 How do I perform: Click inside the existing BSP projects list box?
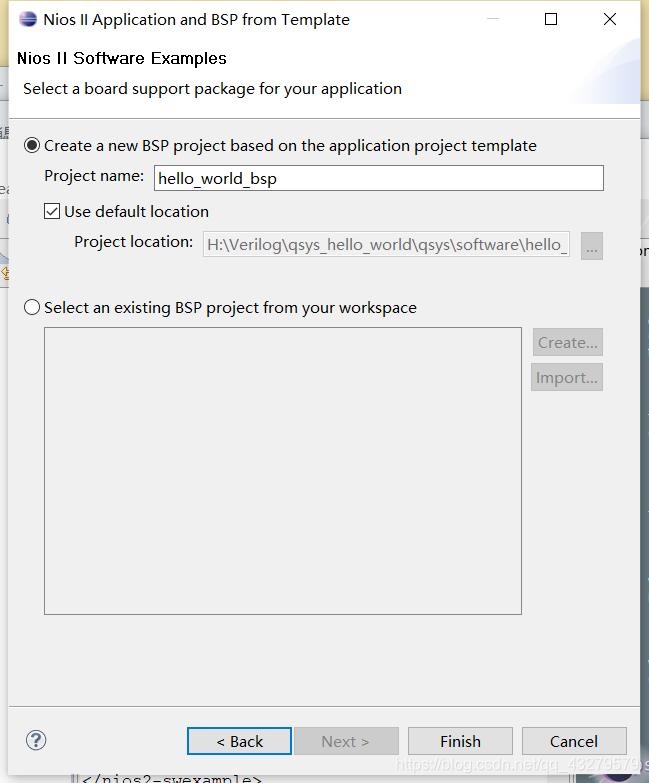[283, 471]
